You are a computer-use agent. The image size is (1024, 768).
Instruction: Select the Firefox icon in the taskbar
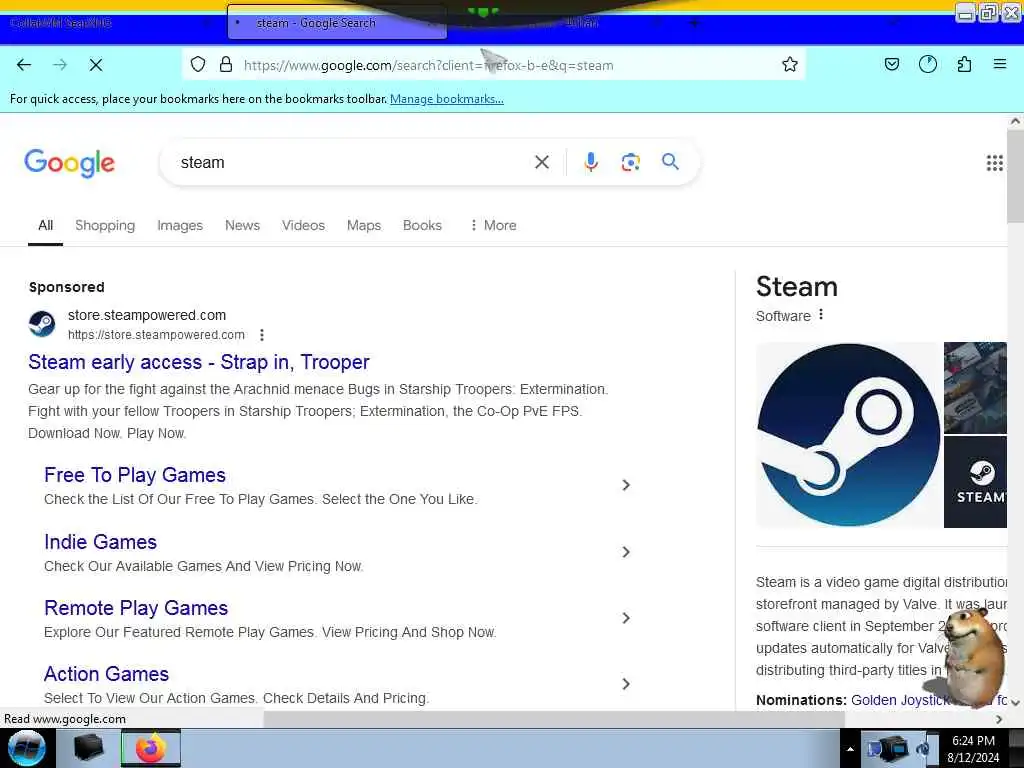[150, 748]
